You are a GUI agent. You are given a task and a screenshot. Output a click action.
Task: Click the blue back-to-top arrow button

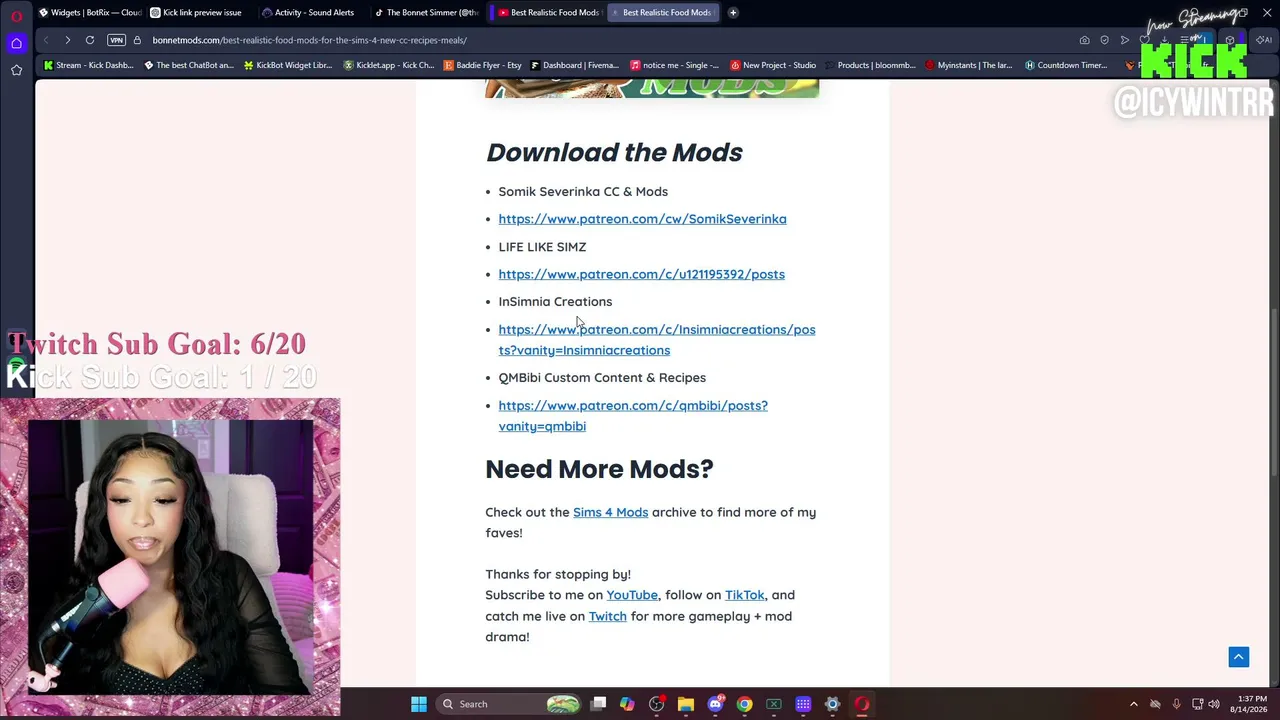click(1238, 657)
